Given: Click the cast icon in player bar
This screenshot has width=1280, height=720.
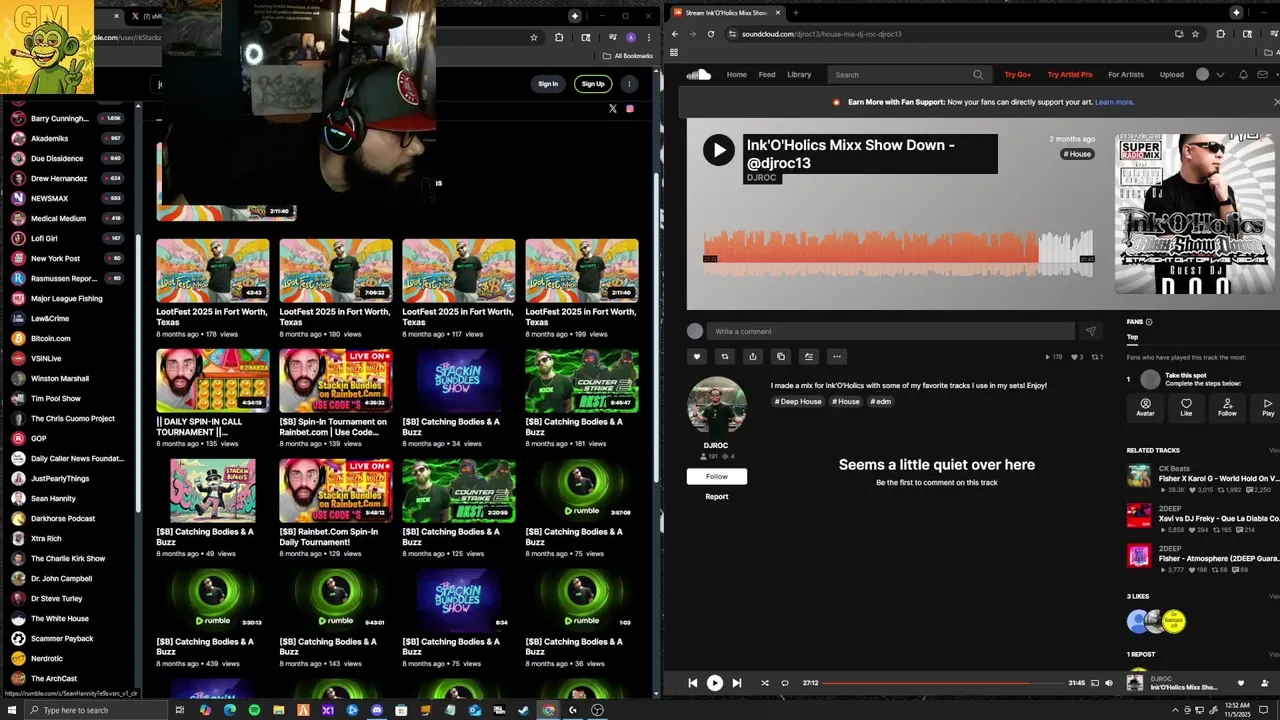Looking at the screenshot, I should [x=1094, y=683].
